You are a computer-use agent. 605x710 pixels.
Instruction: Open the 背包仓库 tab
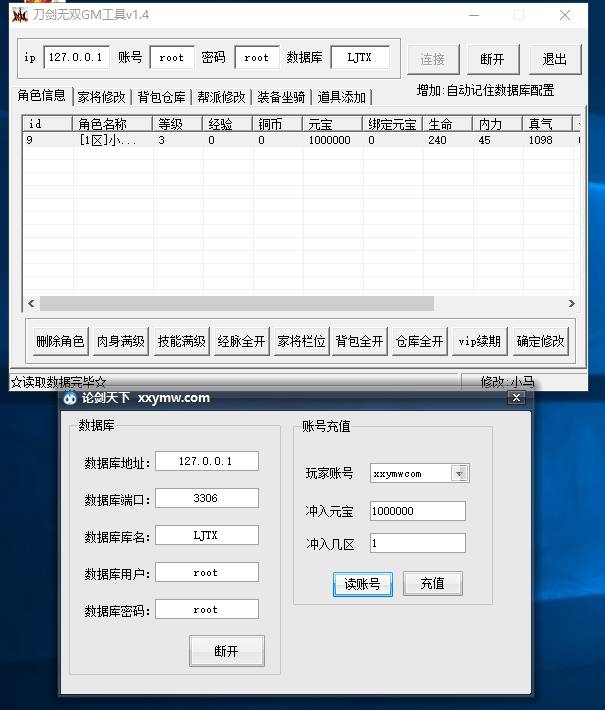click(162, 97)
